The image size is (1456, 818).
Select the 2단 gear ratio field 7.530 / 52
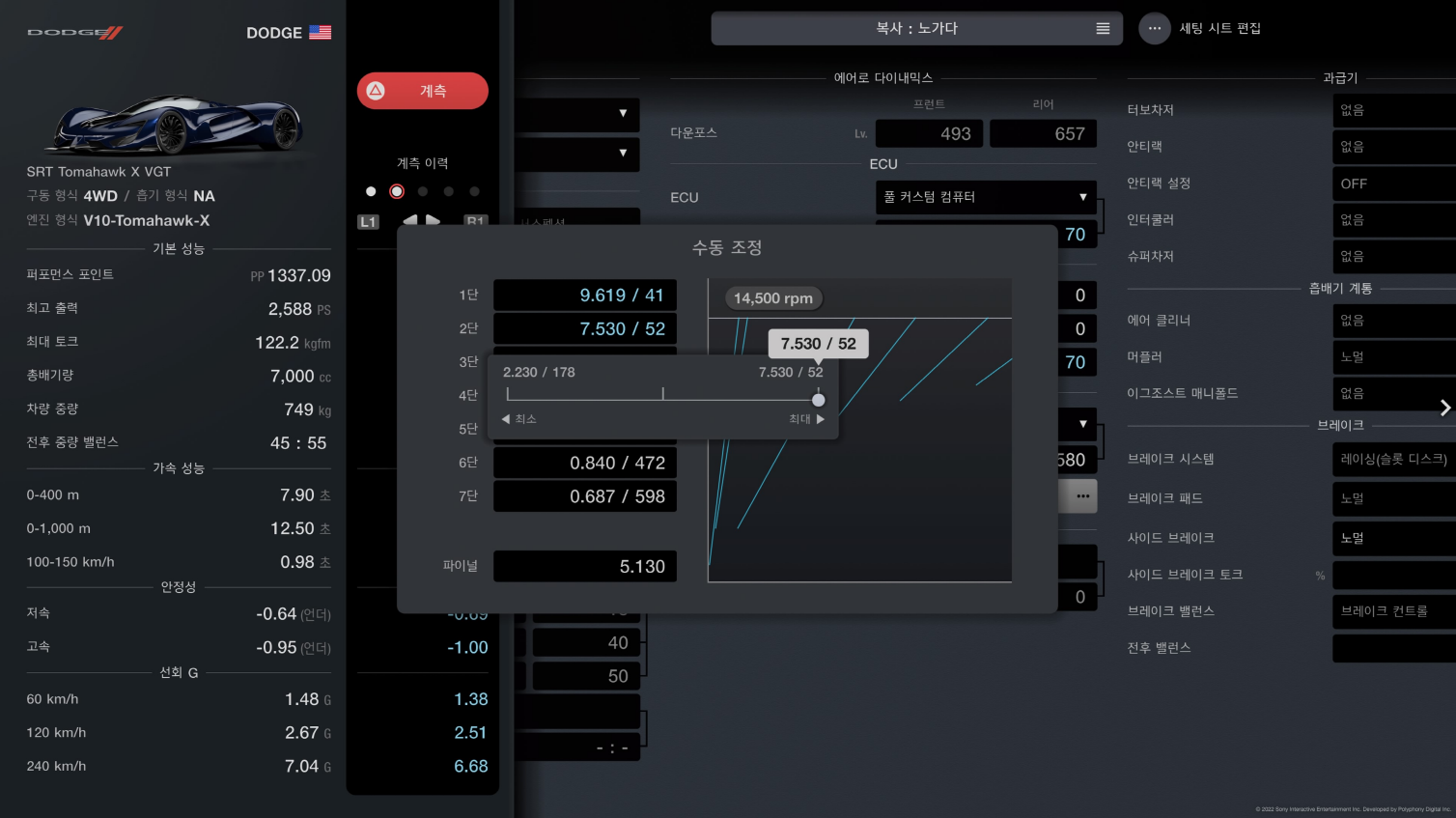(585, 329)
